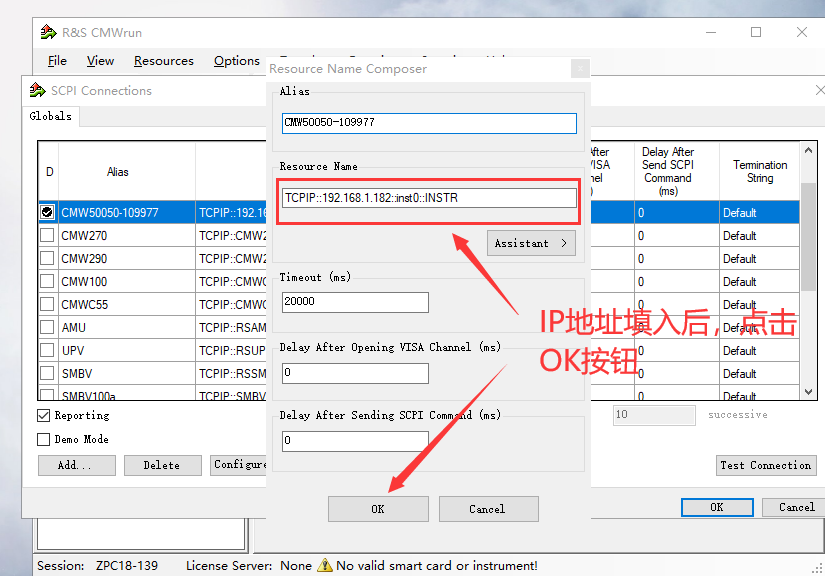Screen dimensions: 825x581
Task: Expand the Assistant button menu
Action: (531, 243)
